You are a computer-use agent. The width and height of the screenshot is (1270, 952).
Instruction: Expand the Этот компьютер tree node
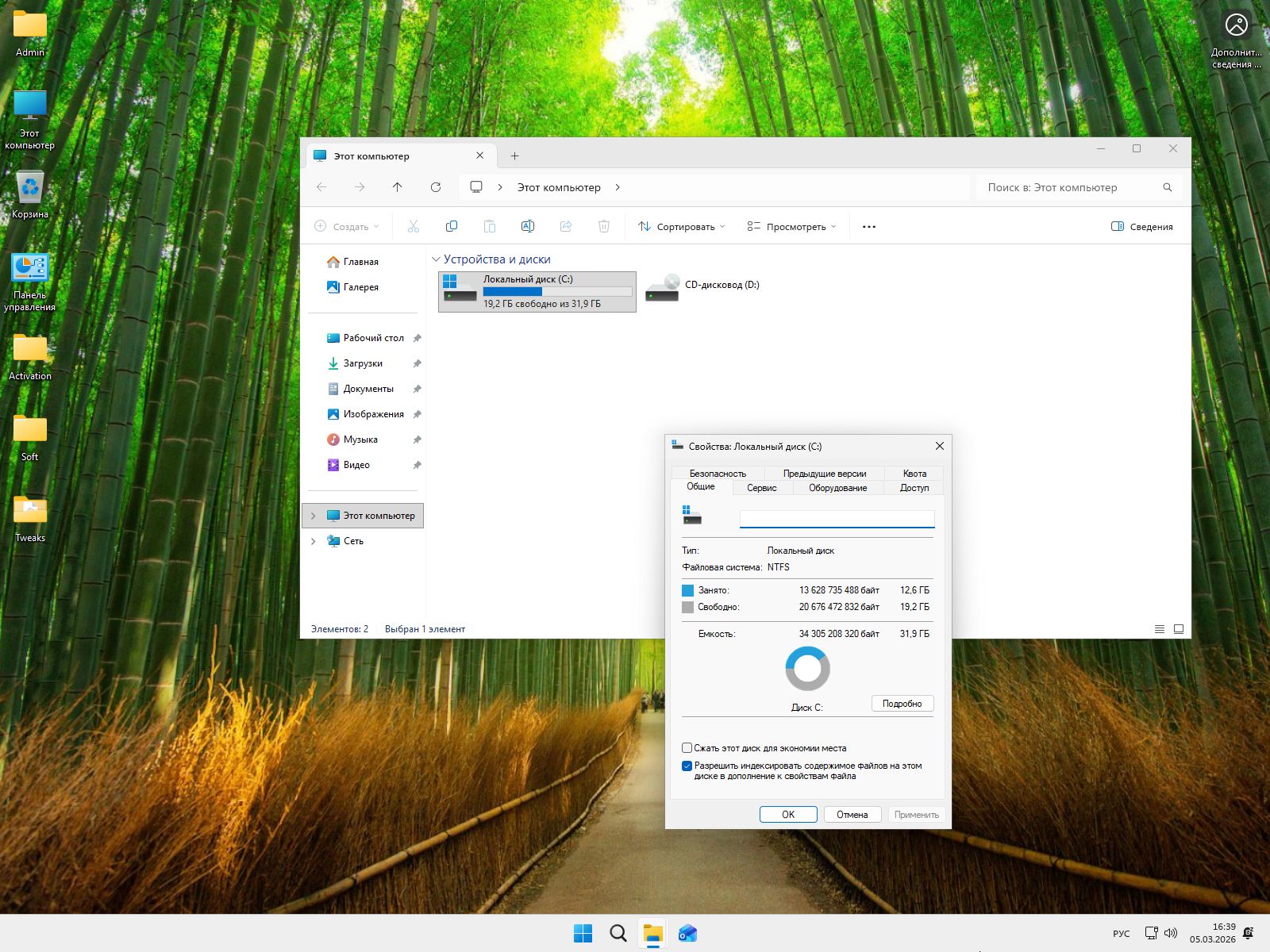[314, 516]
